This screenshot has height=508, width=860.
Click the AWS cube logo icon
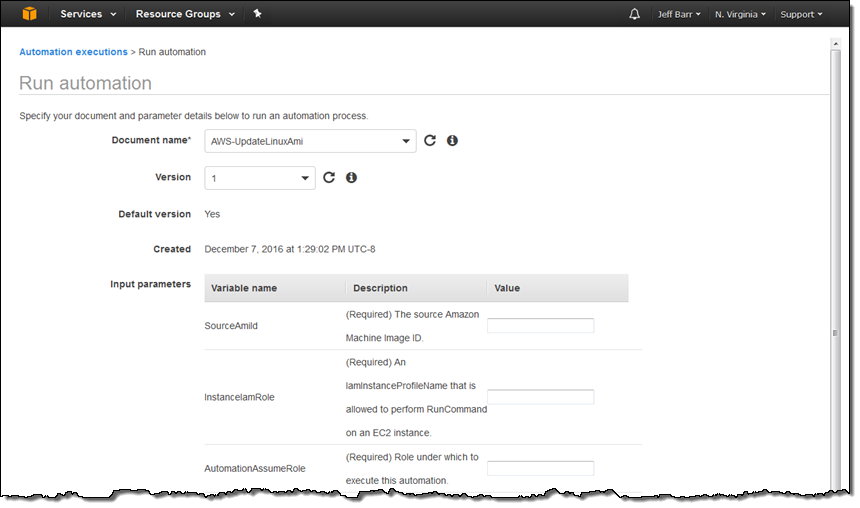tap(30, 14)
